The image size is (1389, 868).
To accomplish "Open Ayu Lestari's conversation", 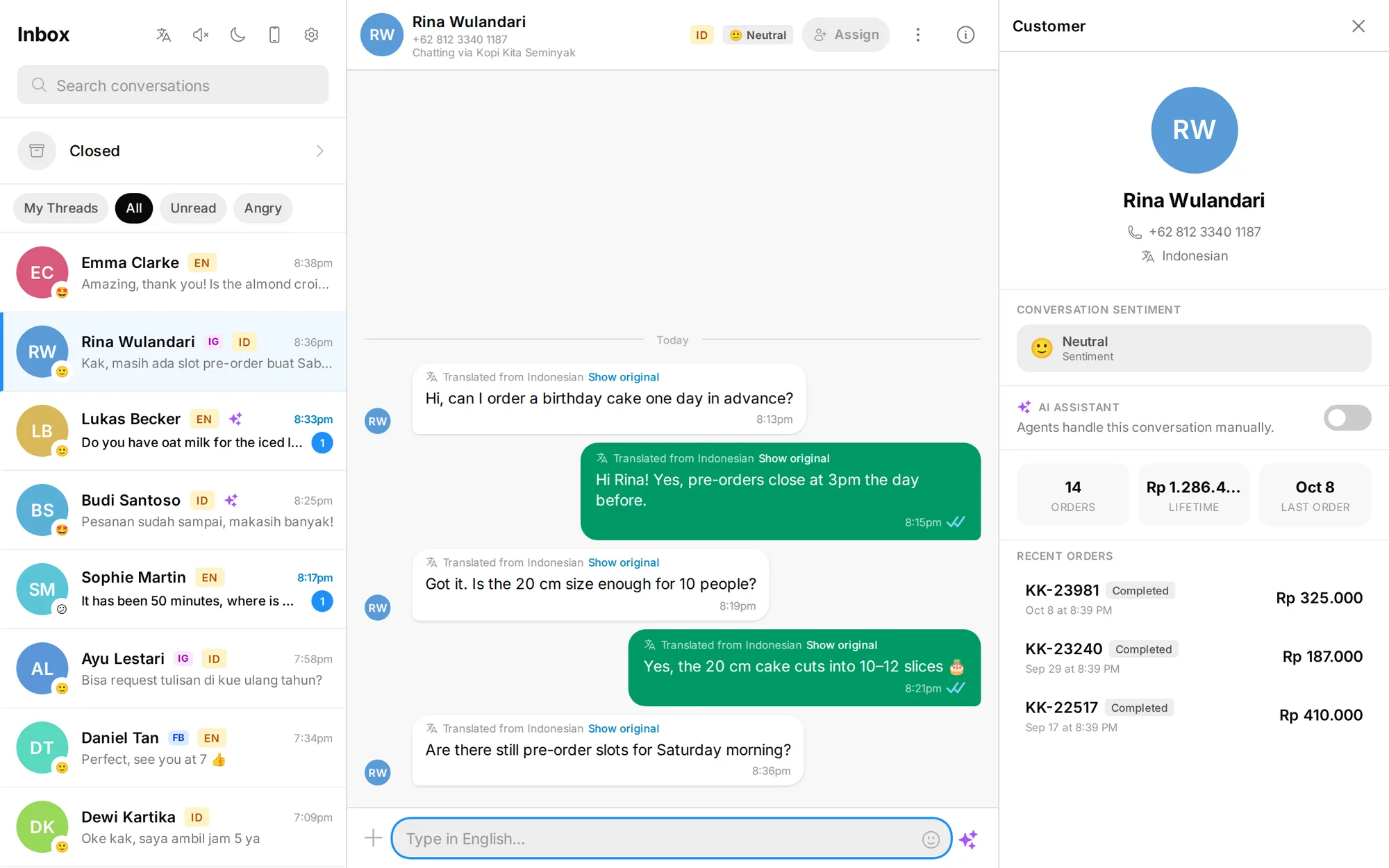I will click(x=174, y=669).
